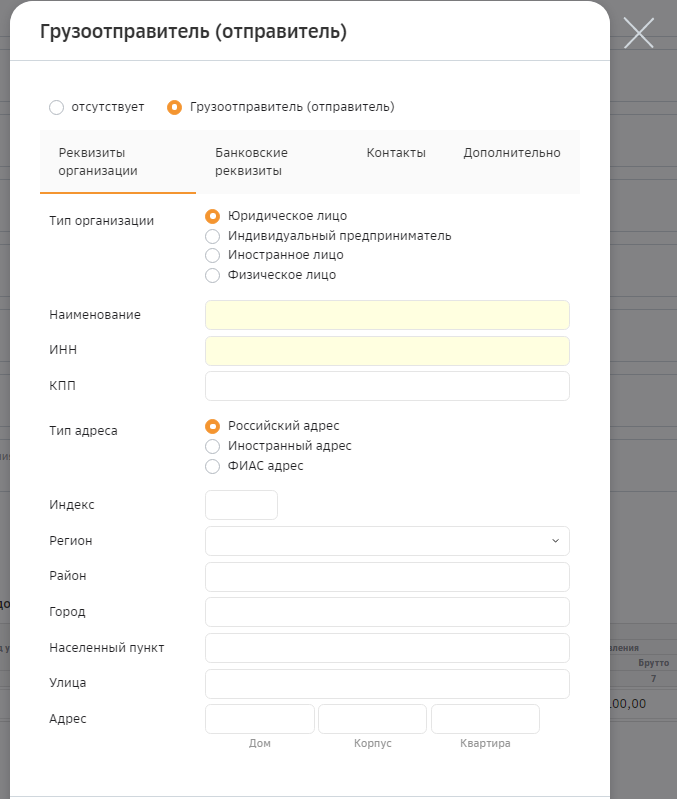Switch address type to Иностранный адрес

[212, 446]
